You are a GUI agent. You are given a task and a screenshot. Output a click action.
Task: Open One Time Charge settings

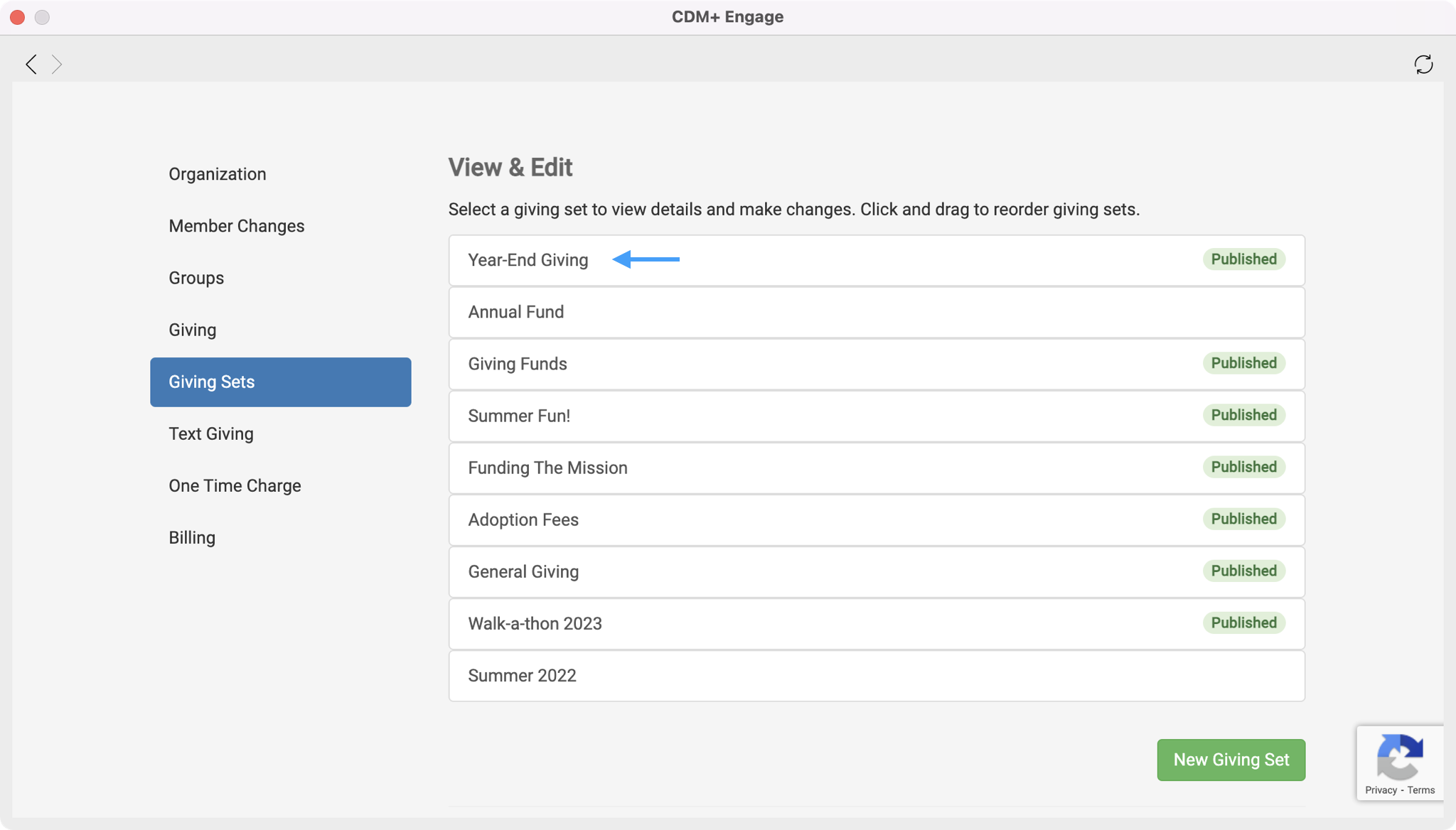tap(235, 485)
